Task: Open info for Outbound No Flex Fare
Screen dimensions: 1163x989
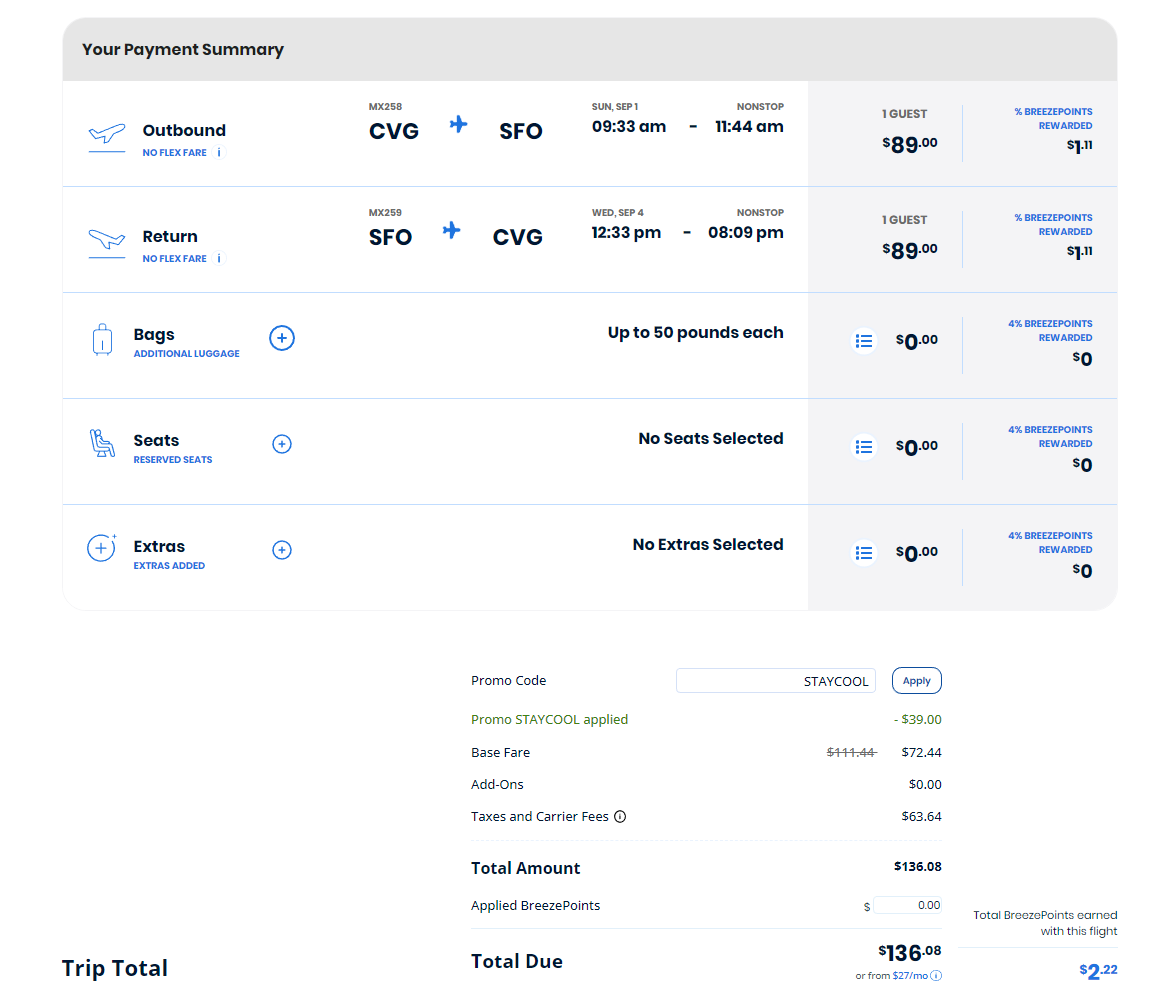Action: coord(220,153)
